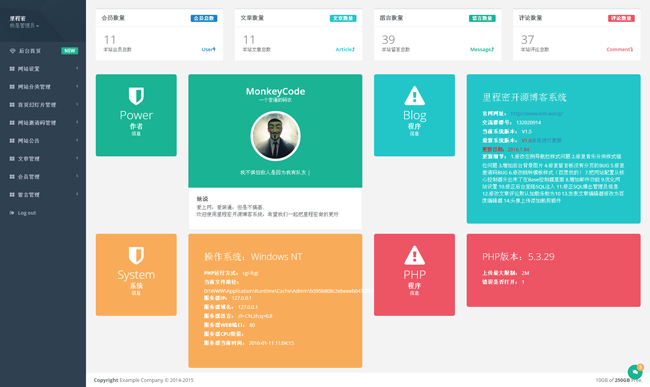Expand 首页幻灯片管理 using its chevron arrow
650x387 pixels.
click(77, 104)
